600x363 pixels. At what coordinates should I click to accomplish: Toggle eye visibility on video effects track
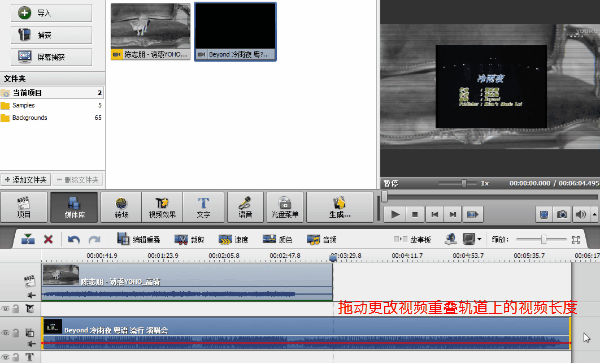click(x=5, y=308)
